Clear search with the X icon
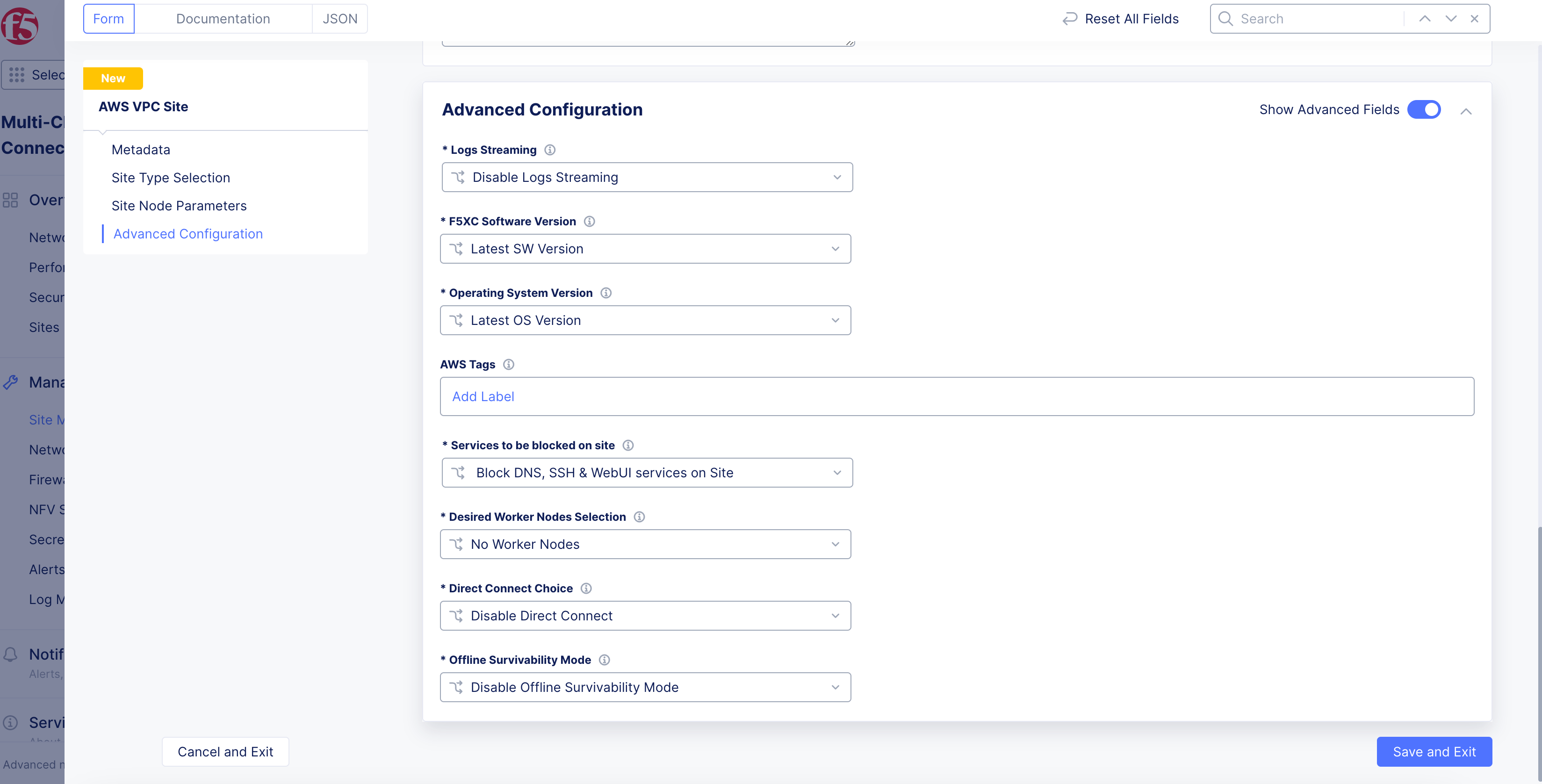Viewport: 1542px width, 784px height. click(1474, 19)
